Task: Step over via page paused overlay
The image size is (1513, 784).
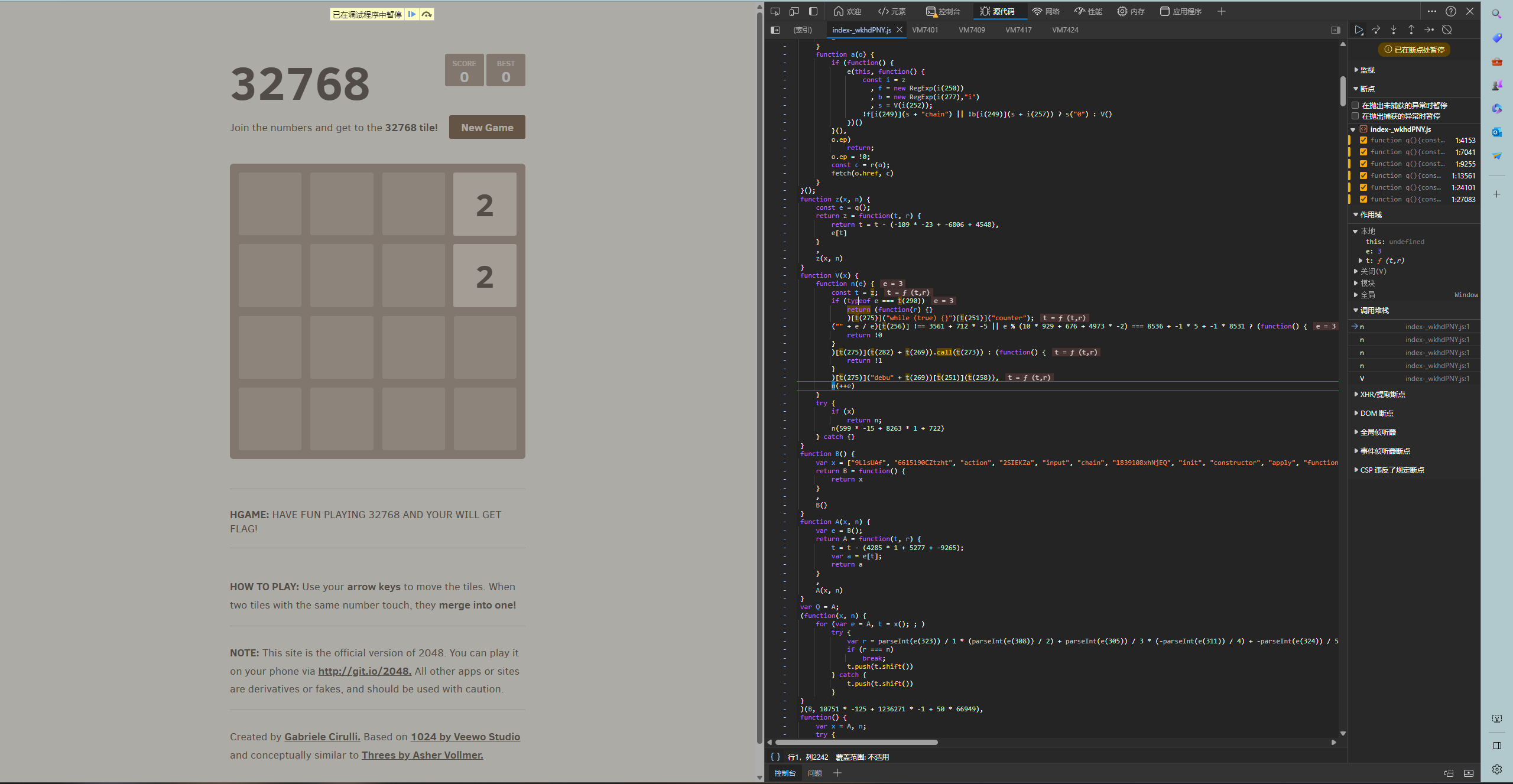Action: 427,14
